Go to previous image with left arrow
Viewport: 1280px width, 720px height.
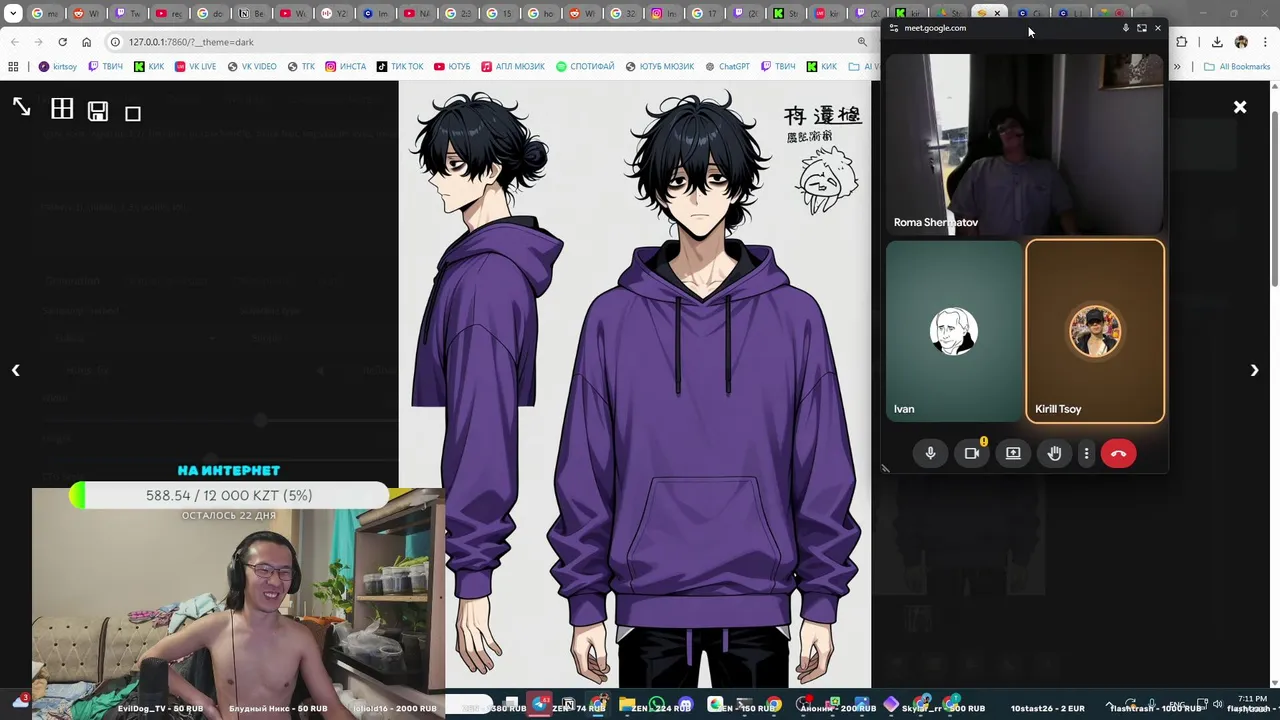point(16,370)
